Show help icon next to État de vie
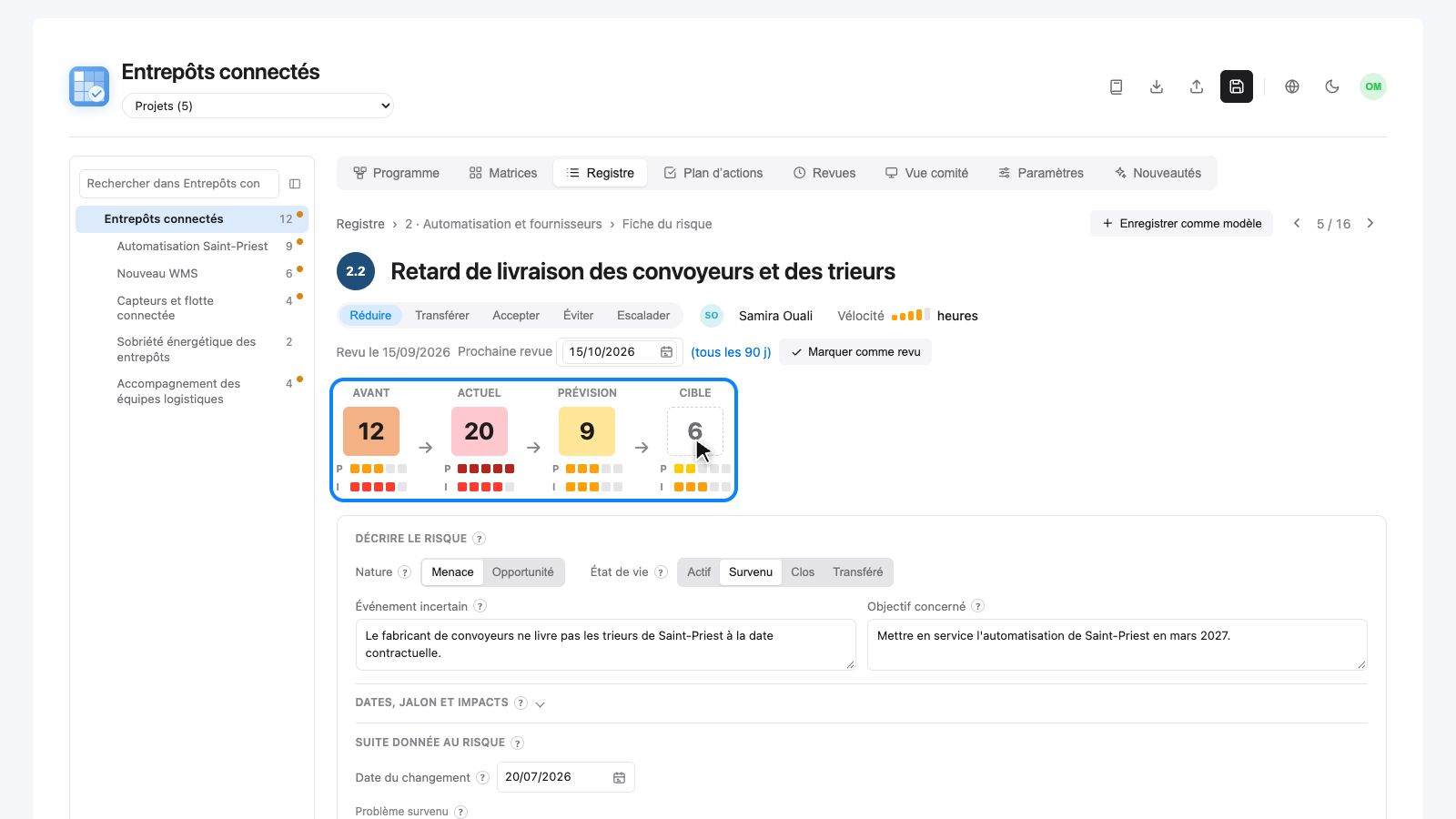 click(x=661, y=572)
